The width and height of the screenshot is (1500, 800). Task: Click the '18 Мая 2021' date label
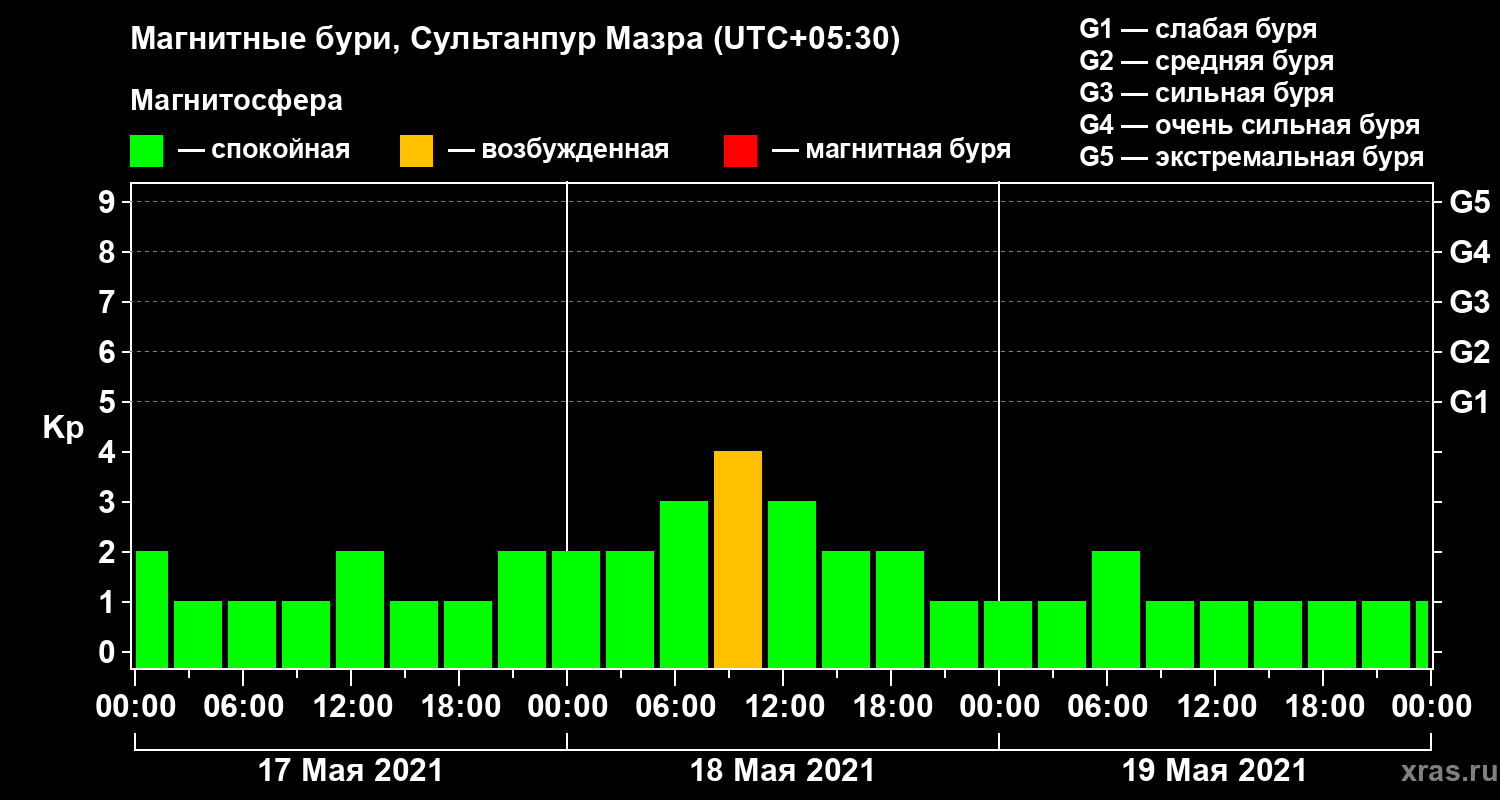pyautogui.click(x=782, y=771)
